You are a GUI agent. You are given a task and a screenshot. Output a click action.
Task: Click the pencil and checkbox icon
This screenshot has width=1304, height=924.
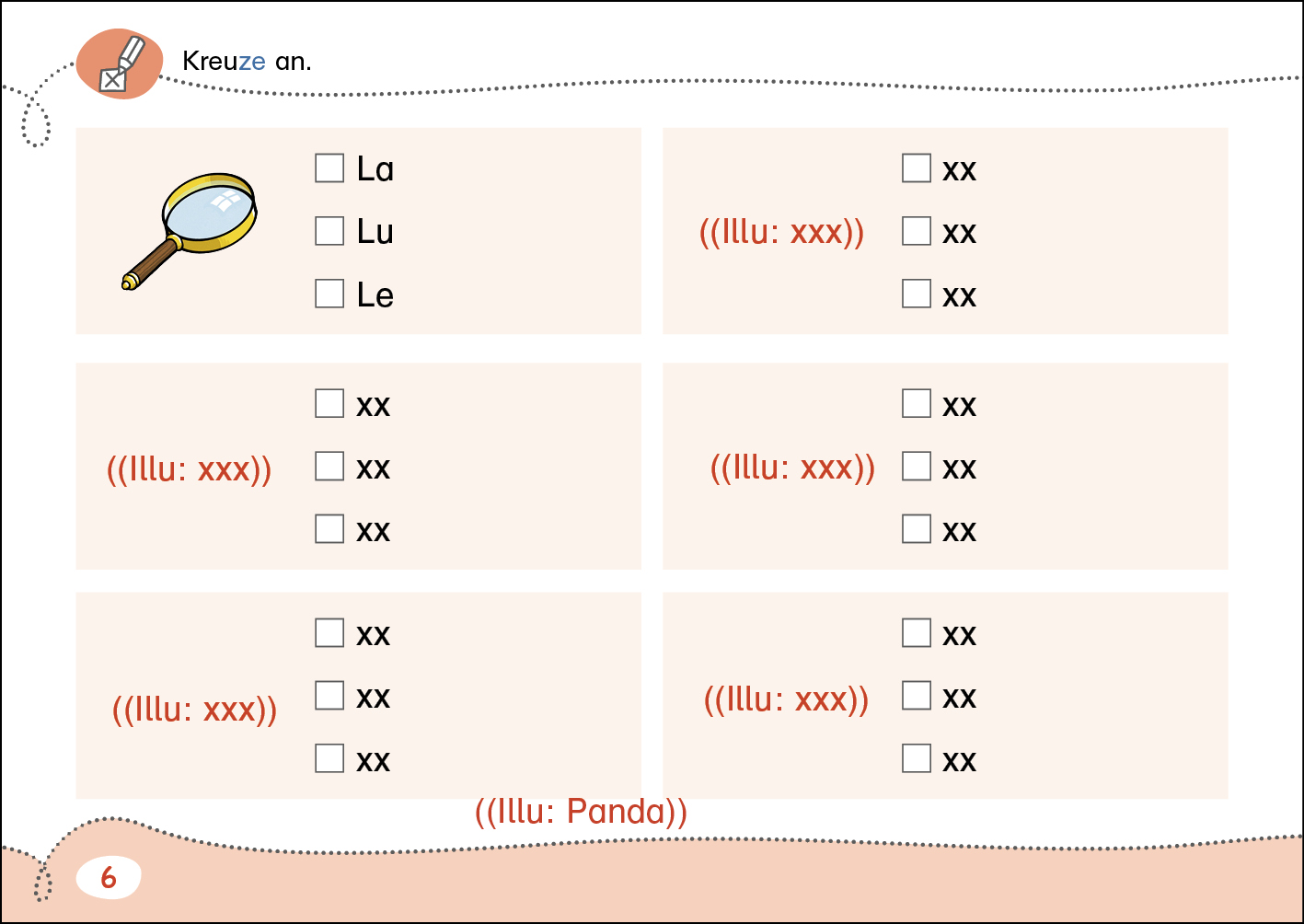point(120,64)
